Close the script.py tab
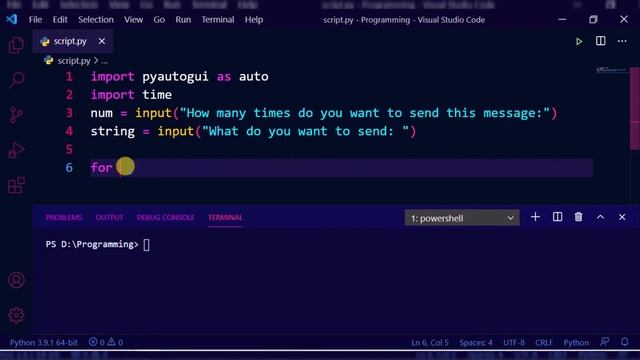The height and width of the screenshot is (360, 640). [102, 41]
